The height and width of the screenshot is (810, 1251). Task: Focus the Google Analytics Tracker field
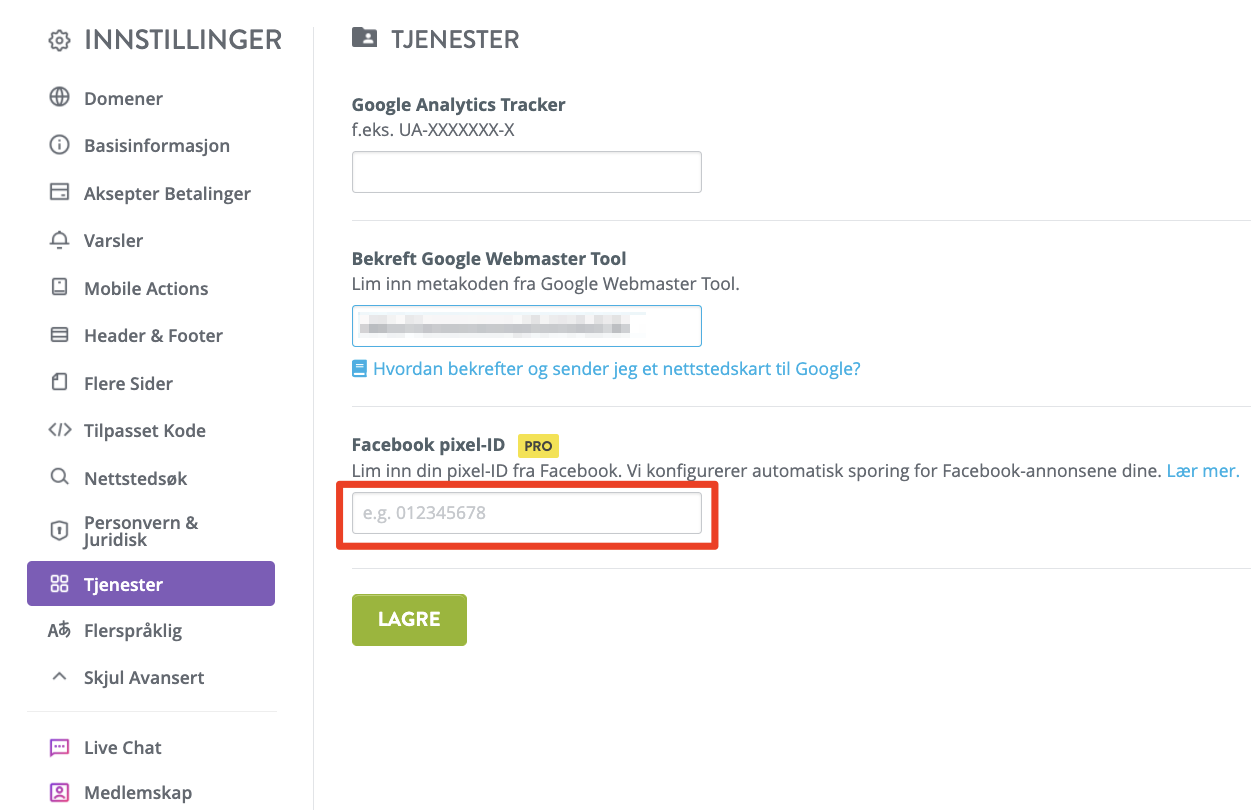coord(527,172)
